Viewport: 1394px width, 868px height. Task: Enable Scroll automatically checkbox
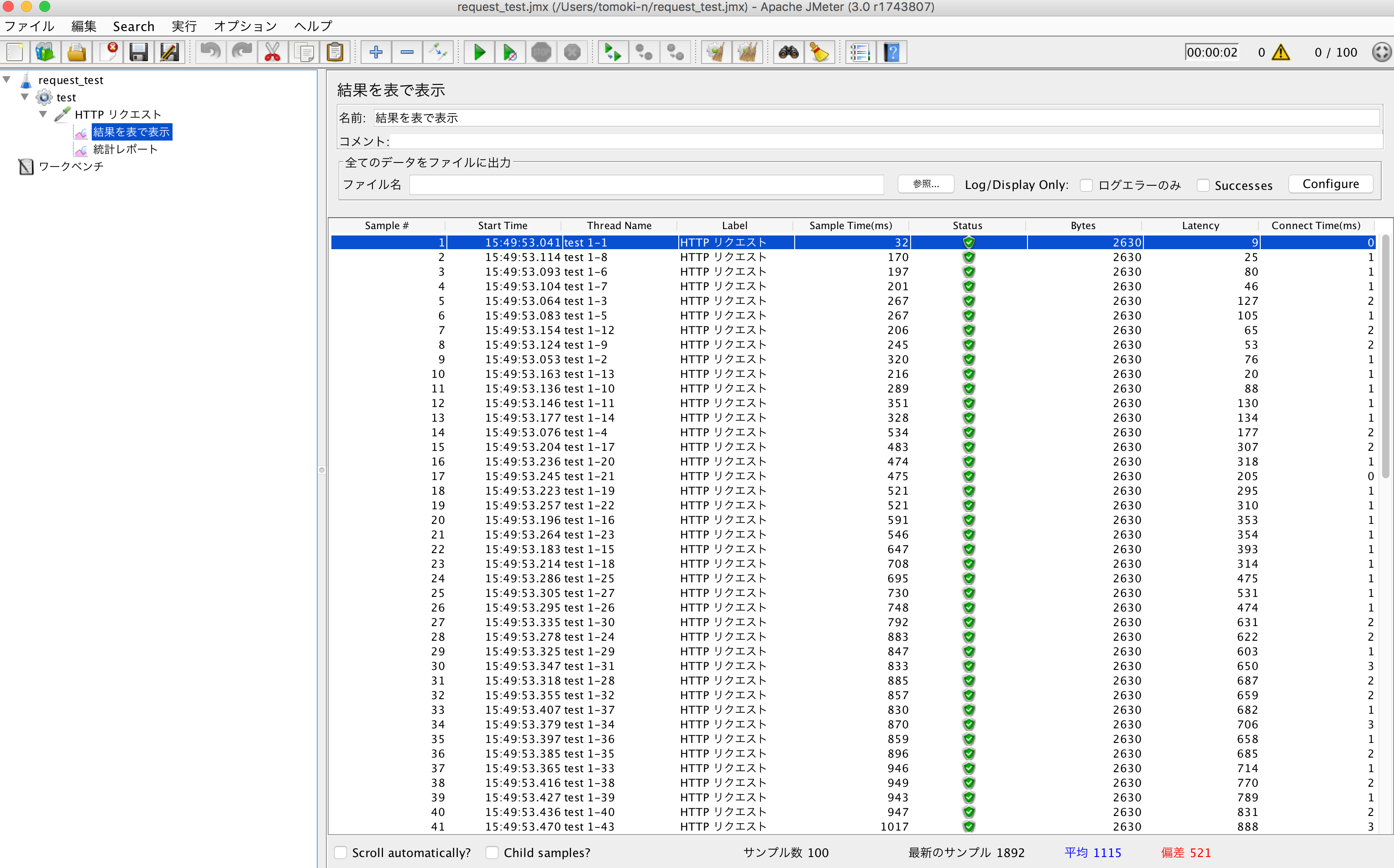click(341, 852)
